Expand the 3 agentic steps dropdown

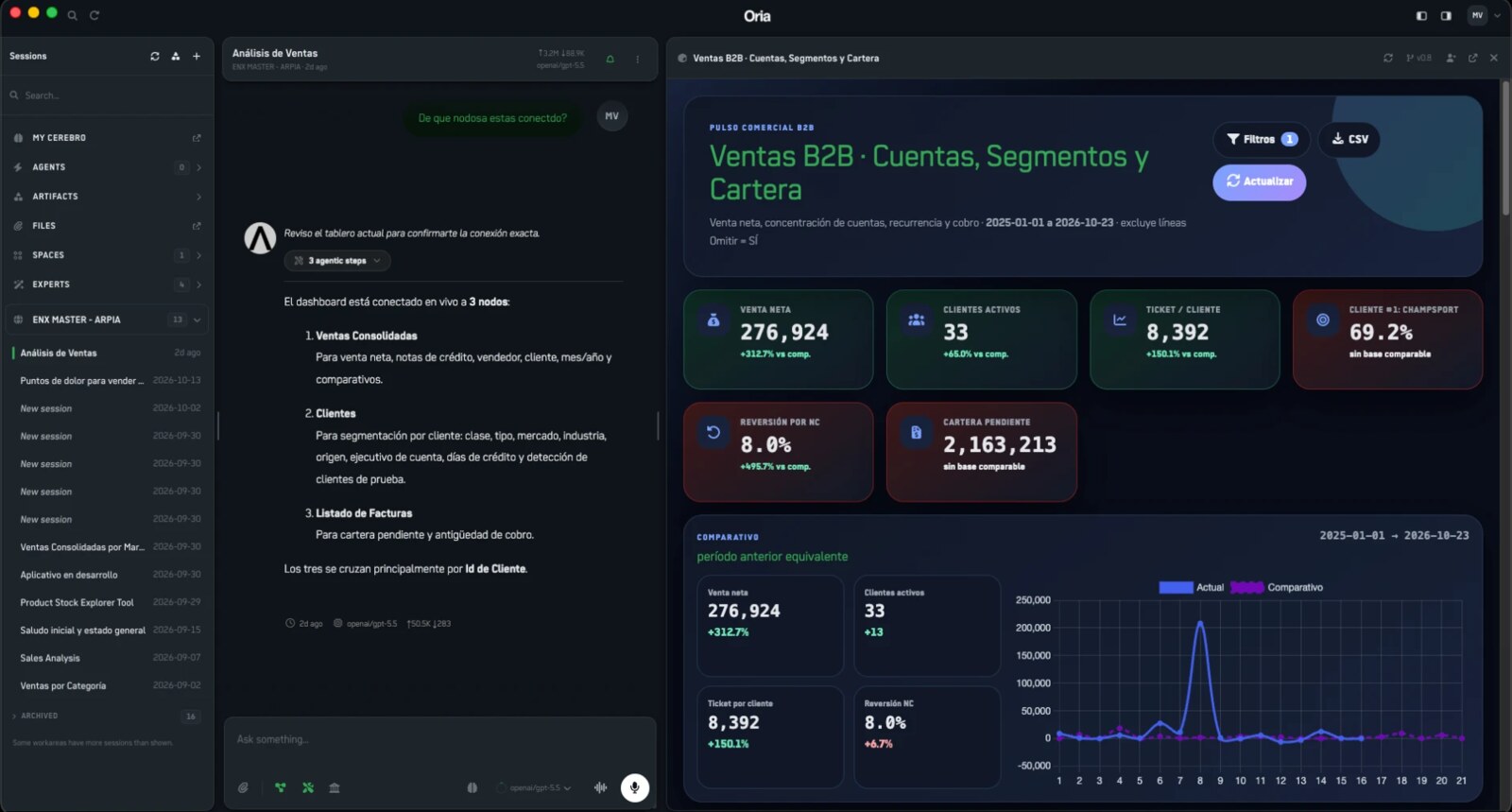click(337, 261)
